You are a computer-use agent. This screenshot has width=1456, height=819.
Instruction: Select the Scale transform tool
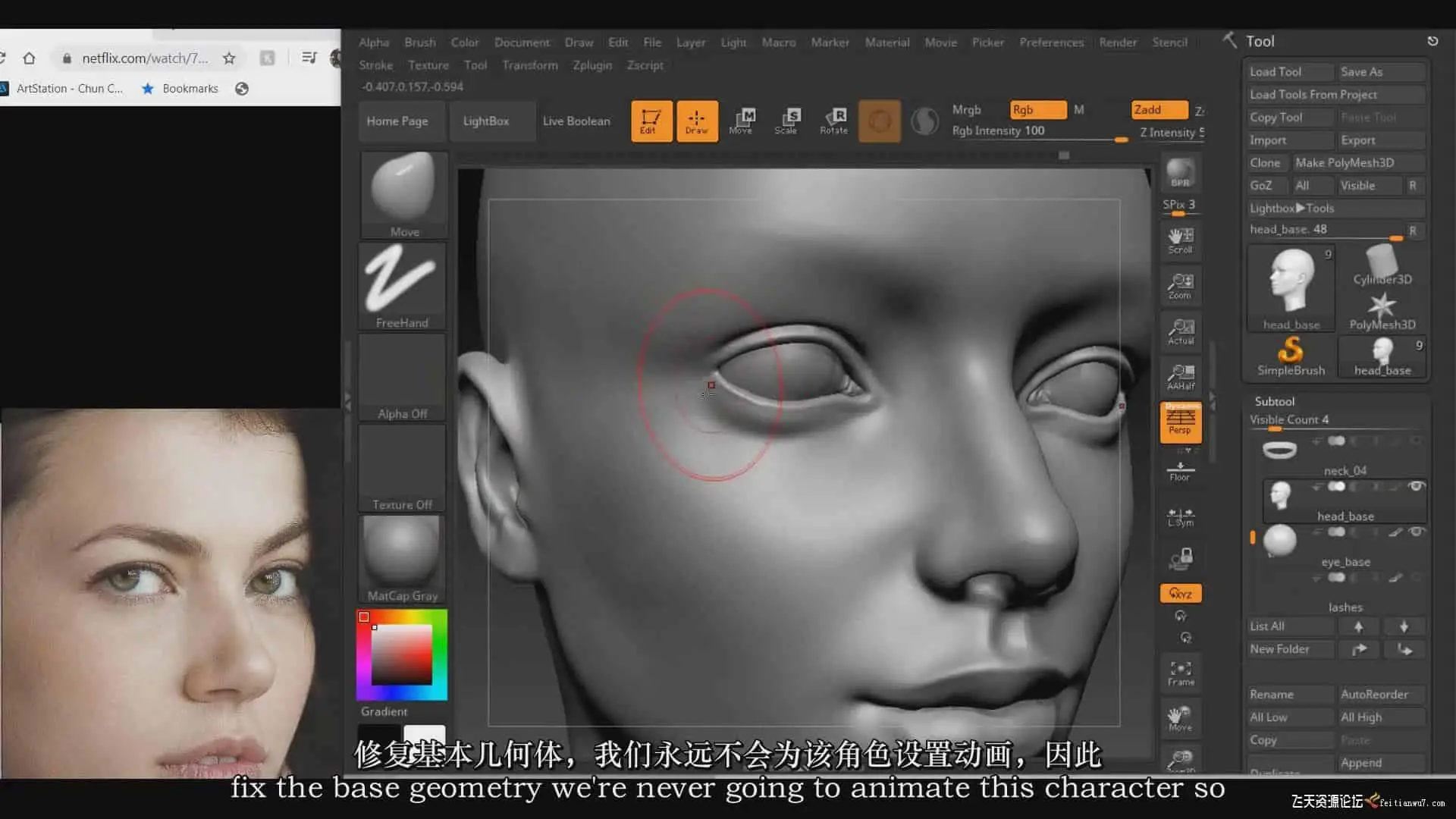pos(786,121)
